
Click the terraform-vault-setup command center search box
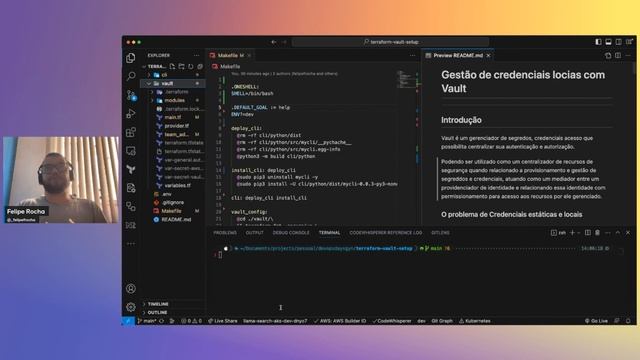click(391, 42)
